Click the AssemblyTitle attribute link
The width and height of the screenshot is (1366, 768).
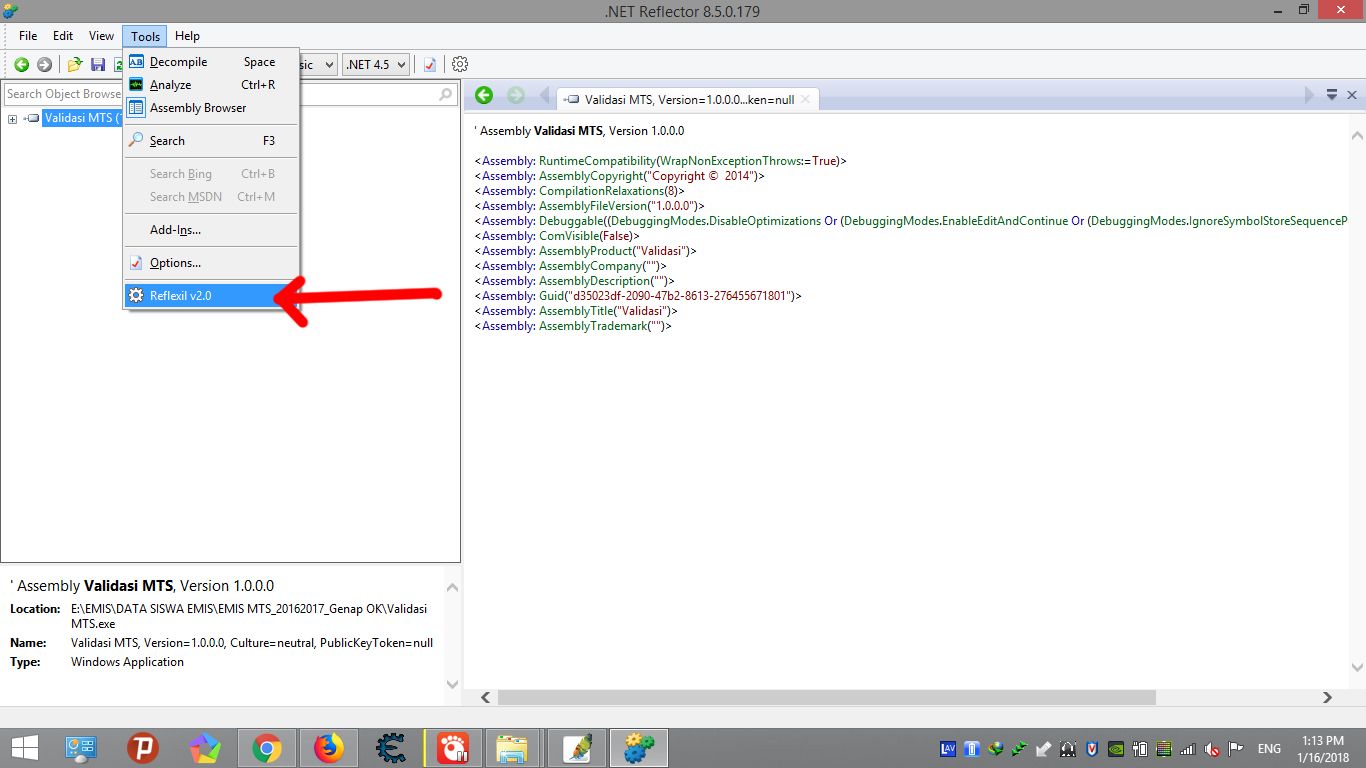[x=577, y=311]
